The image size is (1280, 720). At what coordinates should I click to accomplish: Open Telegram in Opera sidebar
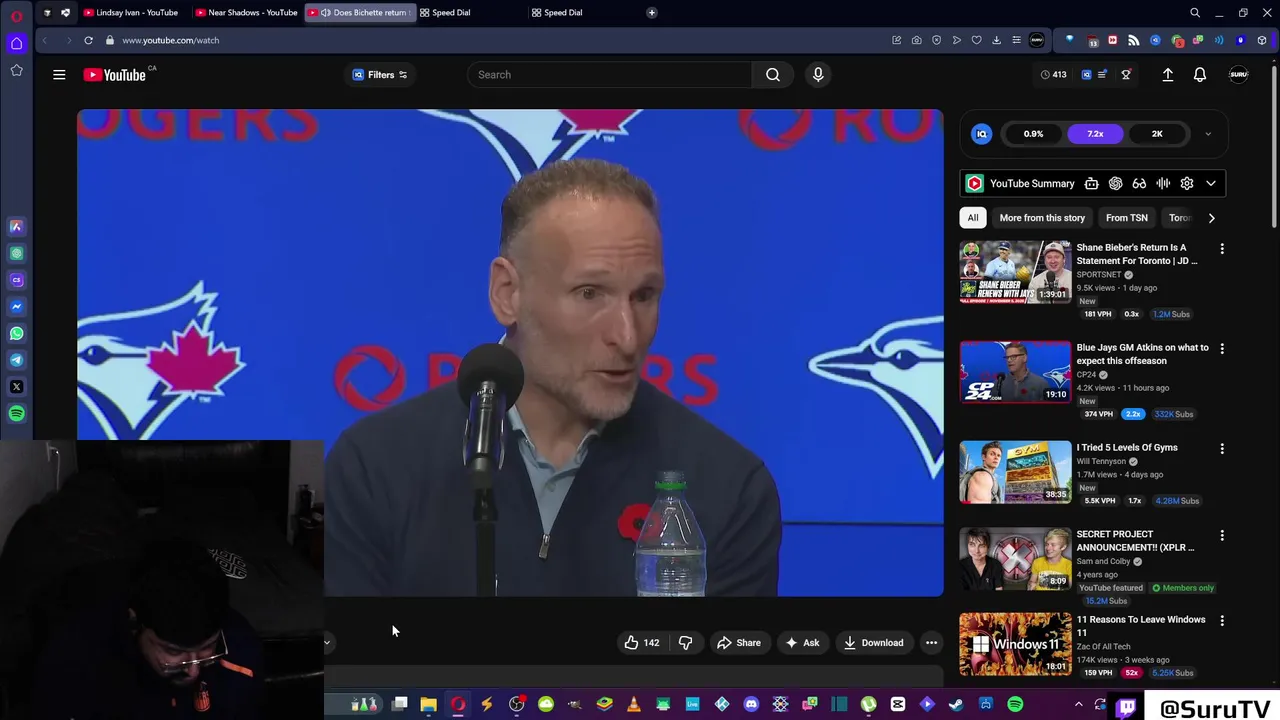16,360
